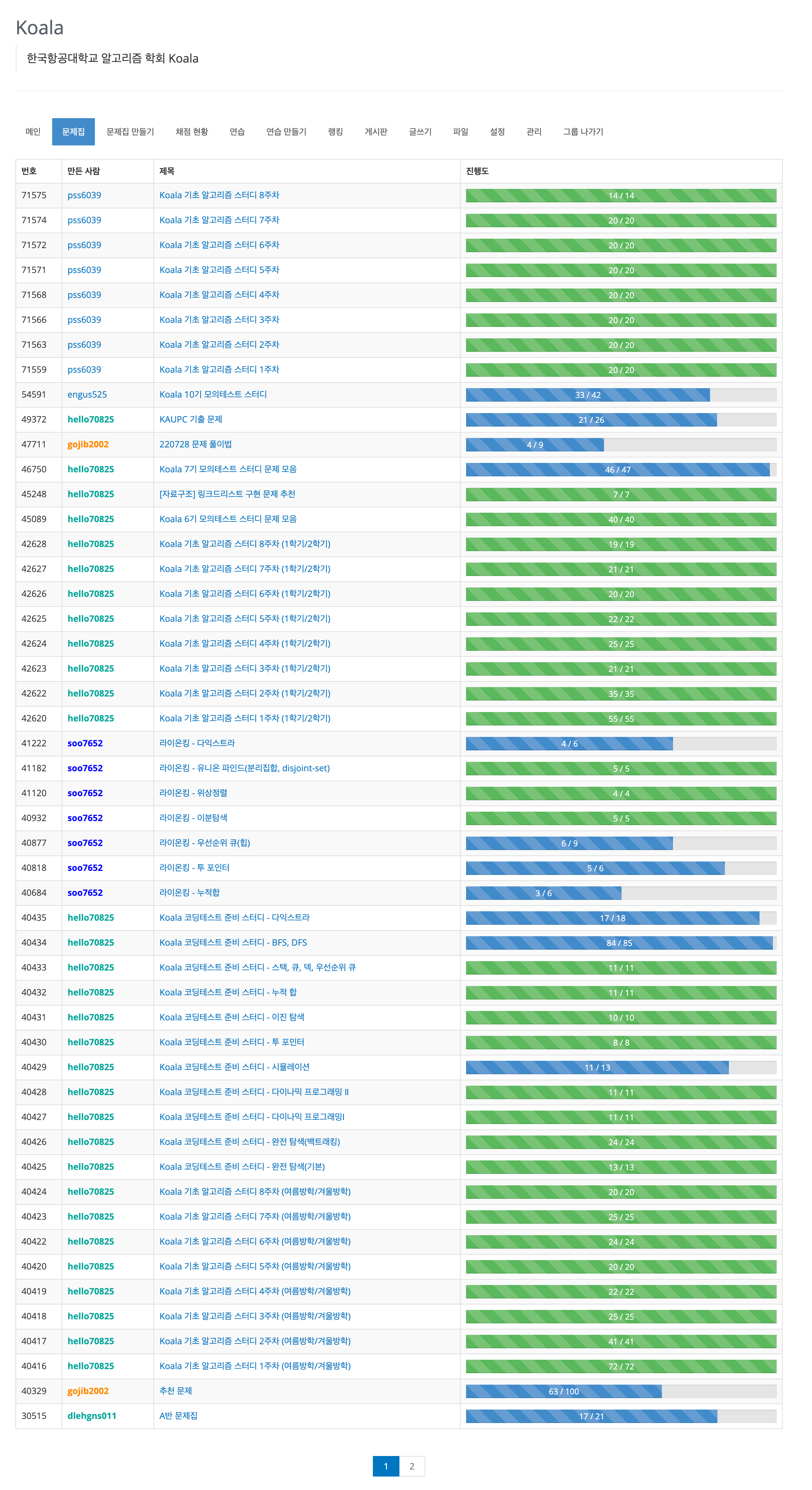
Task: Open 기초 알고리즘 스터디 1주차 (여름방학/겨울방학)
Action: (x=255, y=1366)
